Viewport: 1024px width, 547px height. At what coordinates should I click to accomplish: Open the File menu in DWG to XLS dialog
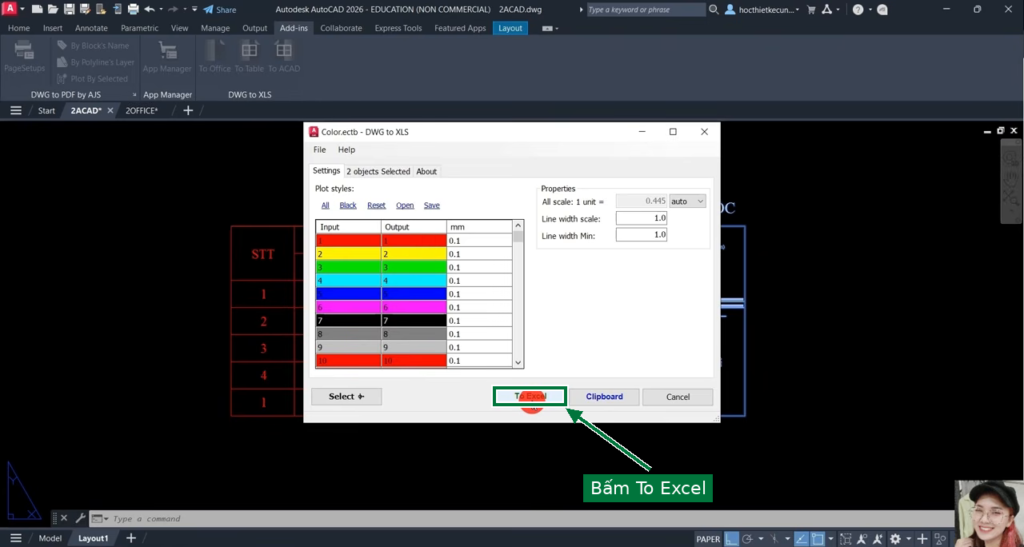tap(319, 149)
